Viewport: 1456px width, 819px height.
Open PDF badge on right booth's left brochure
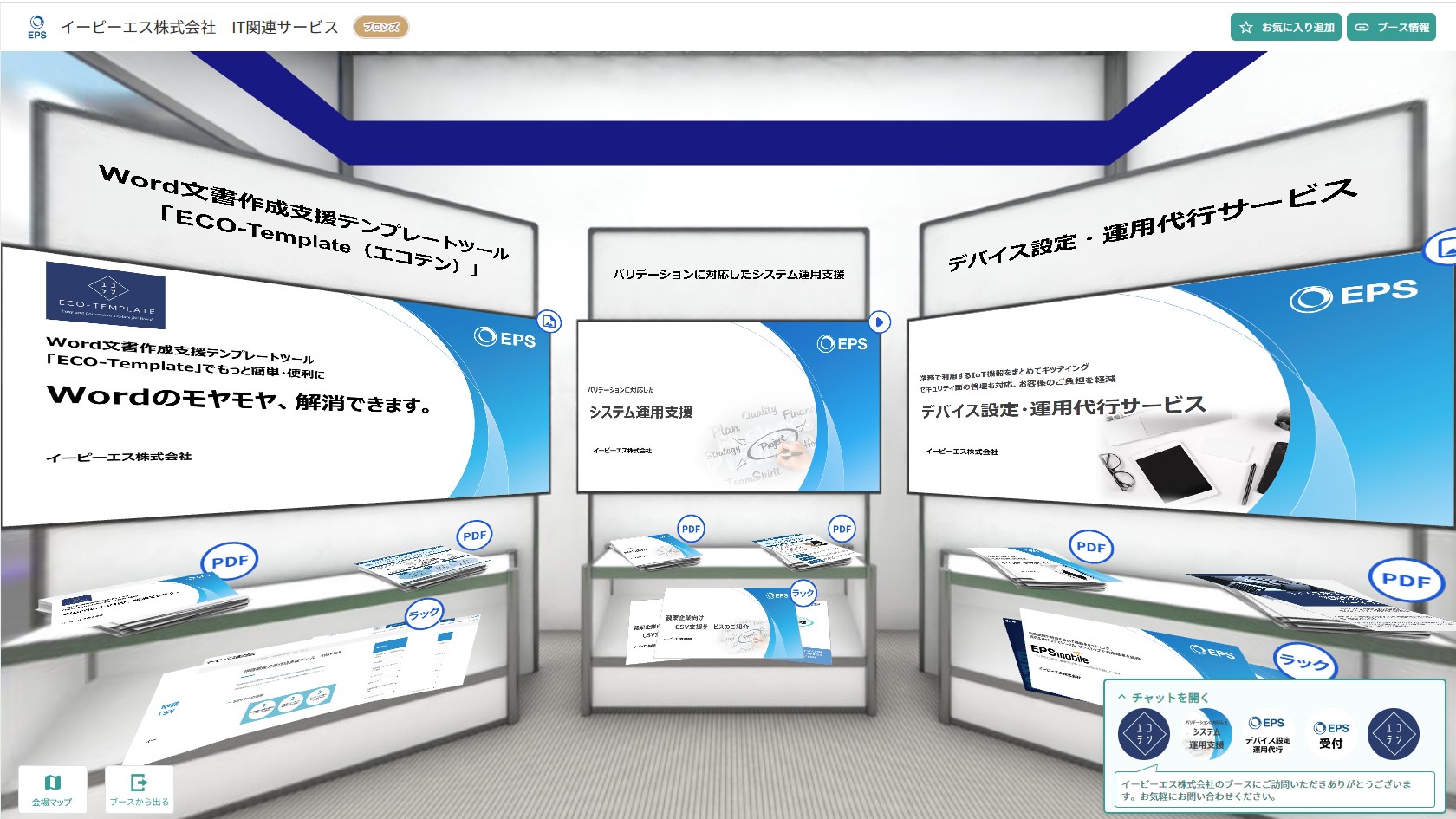coord(1090,547)
